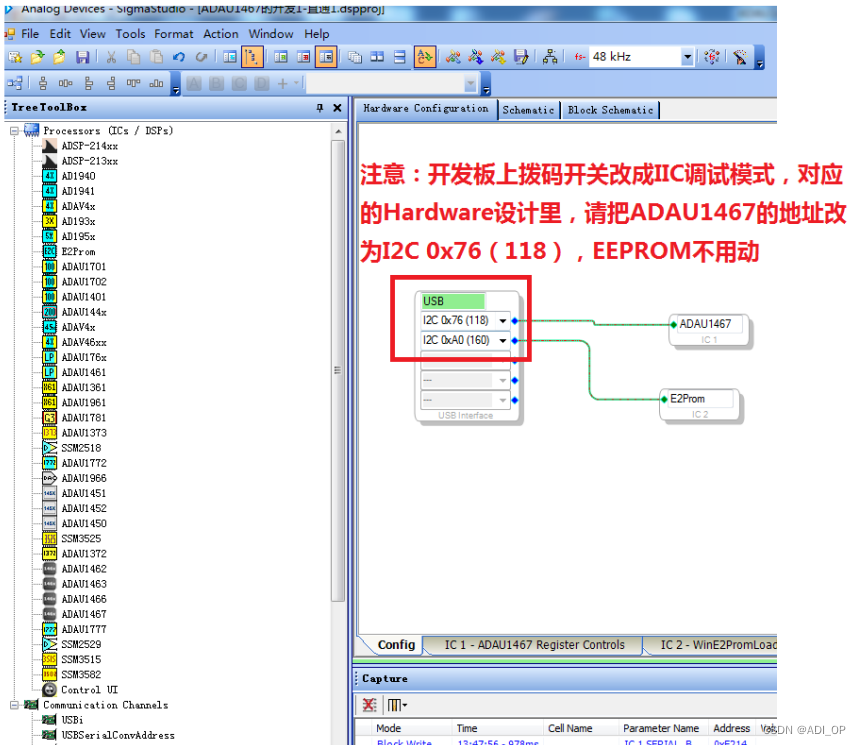Screen dimensions: 861x745
Task: Click the New Project icon
Action: coord(12,57)
